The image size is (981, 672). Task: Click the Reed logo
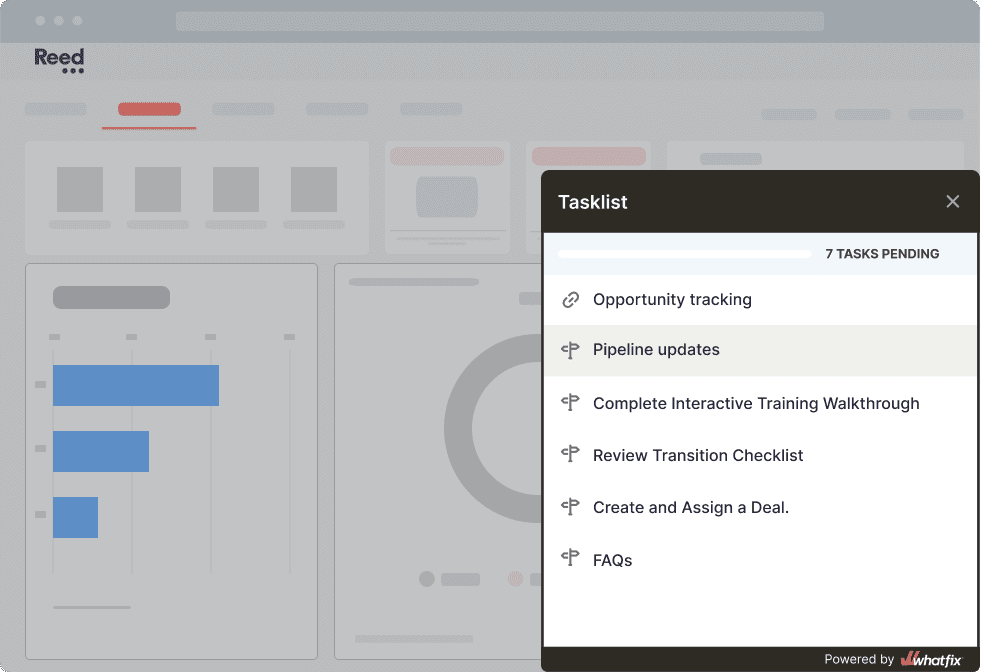click(59, 60)
